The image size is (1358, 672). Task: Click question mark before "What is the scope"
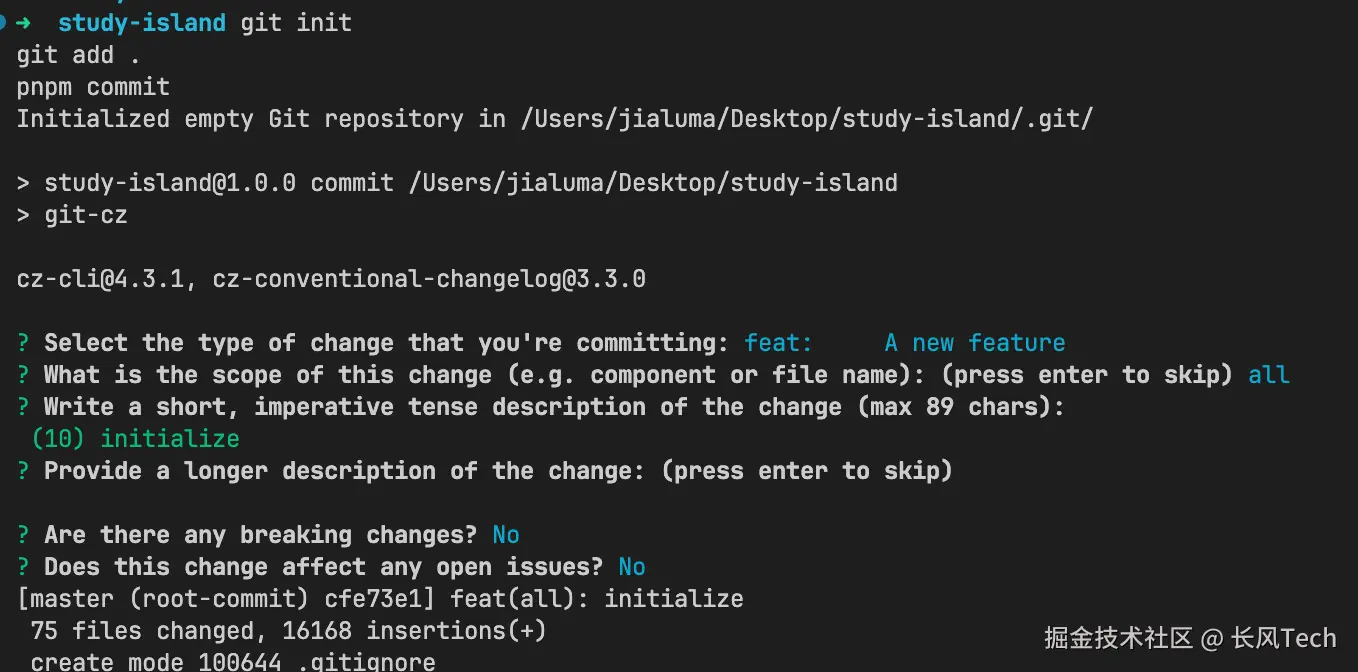[x=23, y=375]
